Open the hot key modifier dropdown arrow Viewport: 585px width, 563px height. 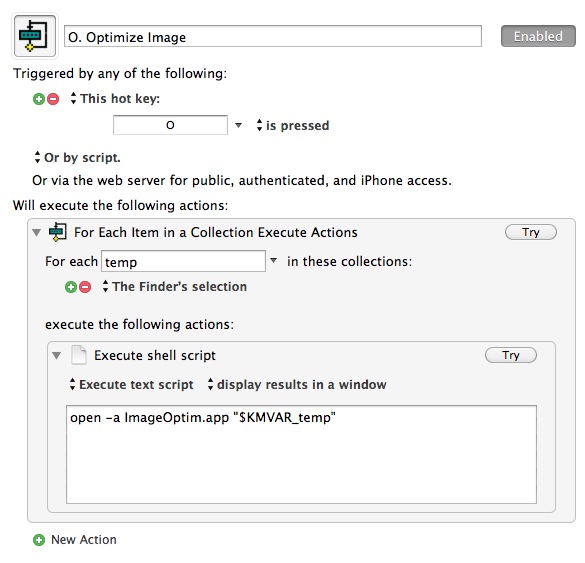coord(238,125)
